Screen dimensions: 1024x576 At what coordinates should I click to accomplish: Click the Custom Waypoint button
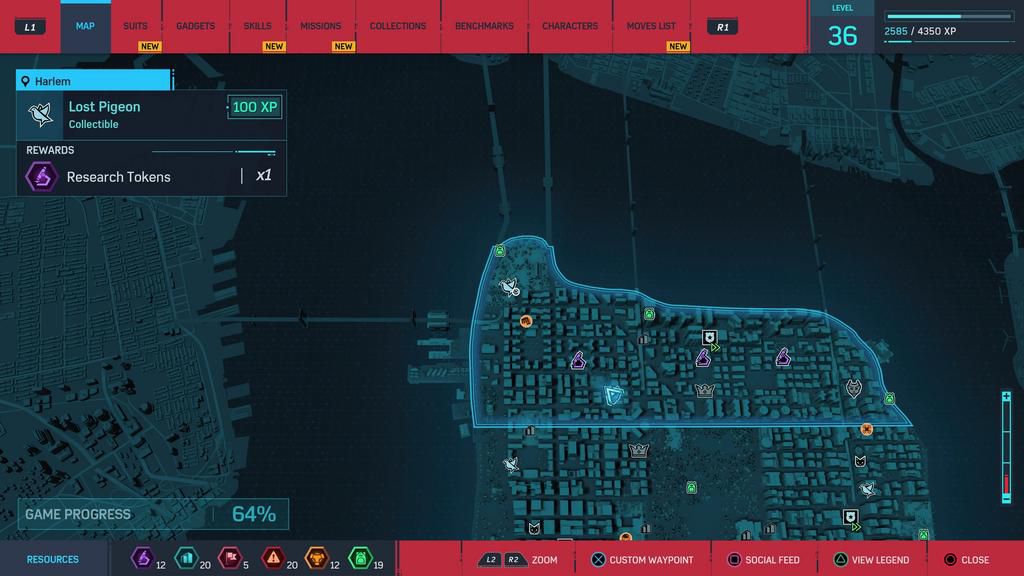click(x=641, y=560)
